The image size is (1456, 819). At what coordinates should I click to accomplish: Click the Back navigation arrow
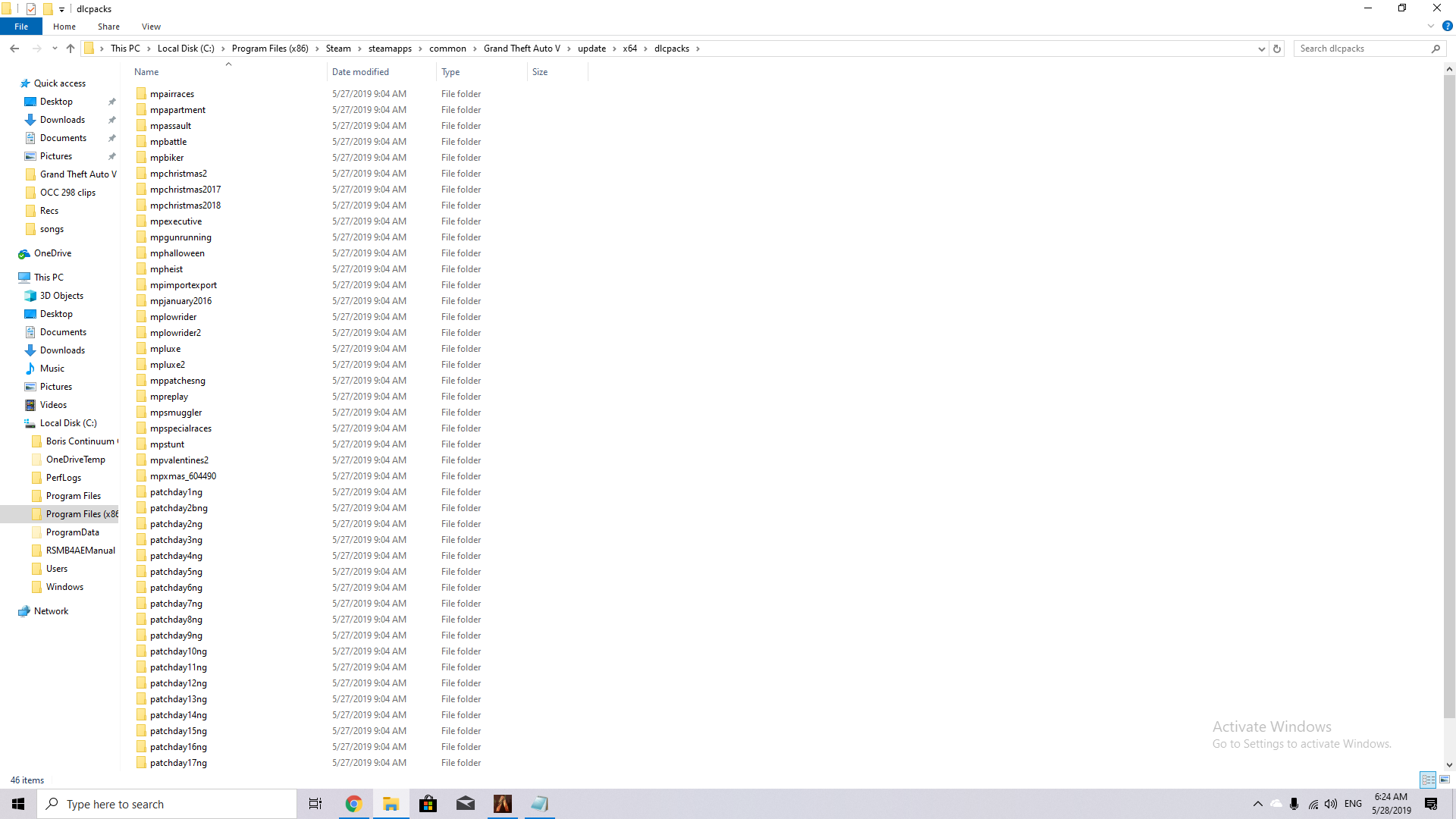pos(14,49)
